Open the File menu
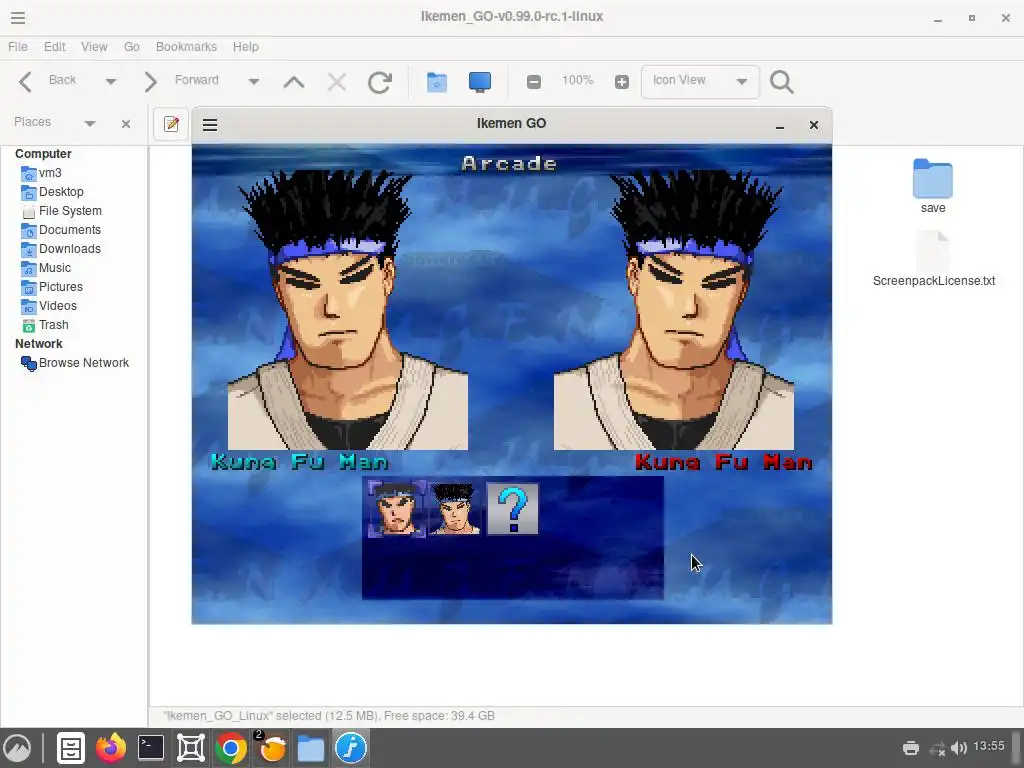1024x768 pixels. [18, 47]
